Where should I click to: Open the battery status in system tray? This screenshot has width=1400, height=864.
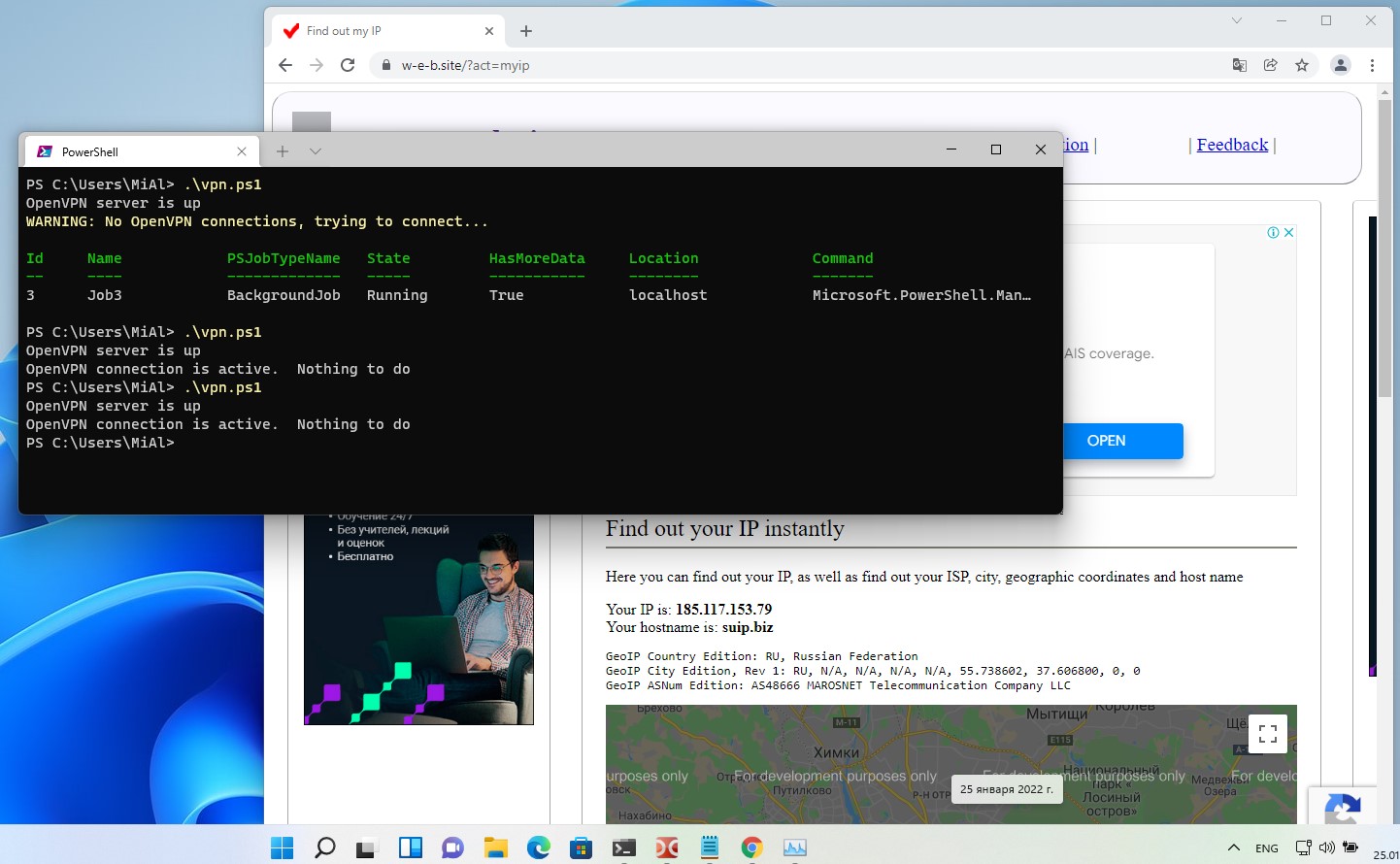(1350, 847)
